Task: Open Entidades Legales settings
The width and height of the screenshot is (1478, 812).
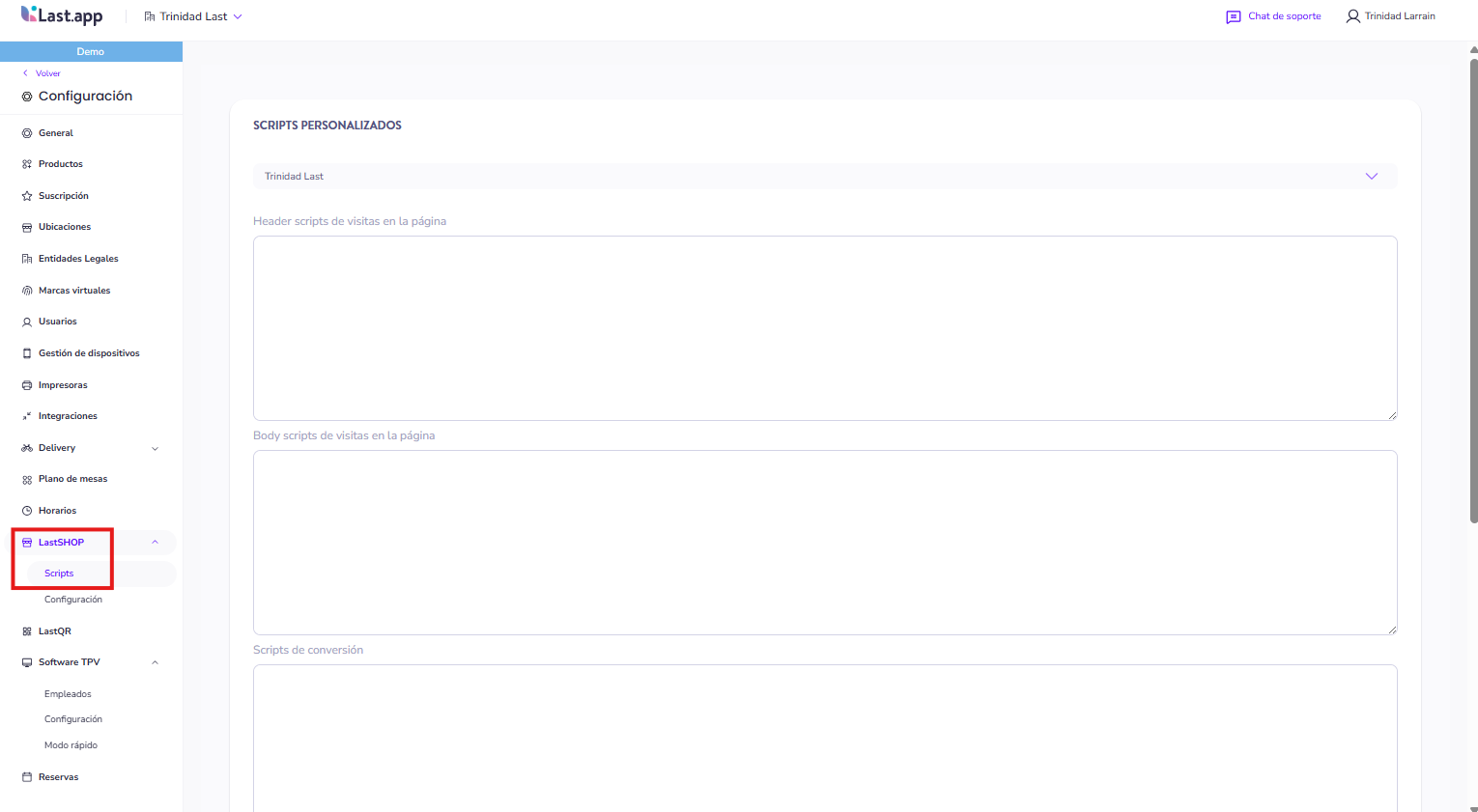Action: [x=77, y=259]
